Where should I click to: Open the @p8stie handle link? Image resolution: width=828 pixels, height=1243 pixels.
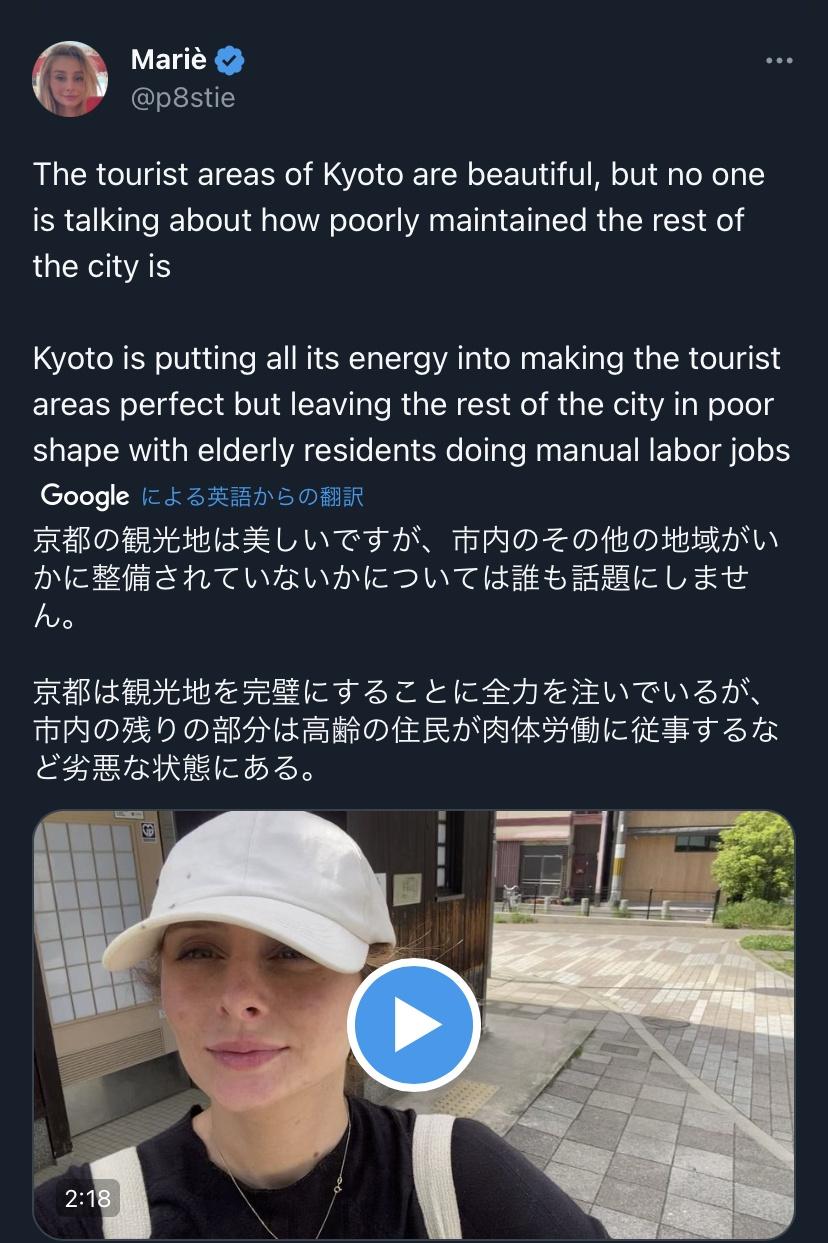183,98
